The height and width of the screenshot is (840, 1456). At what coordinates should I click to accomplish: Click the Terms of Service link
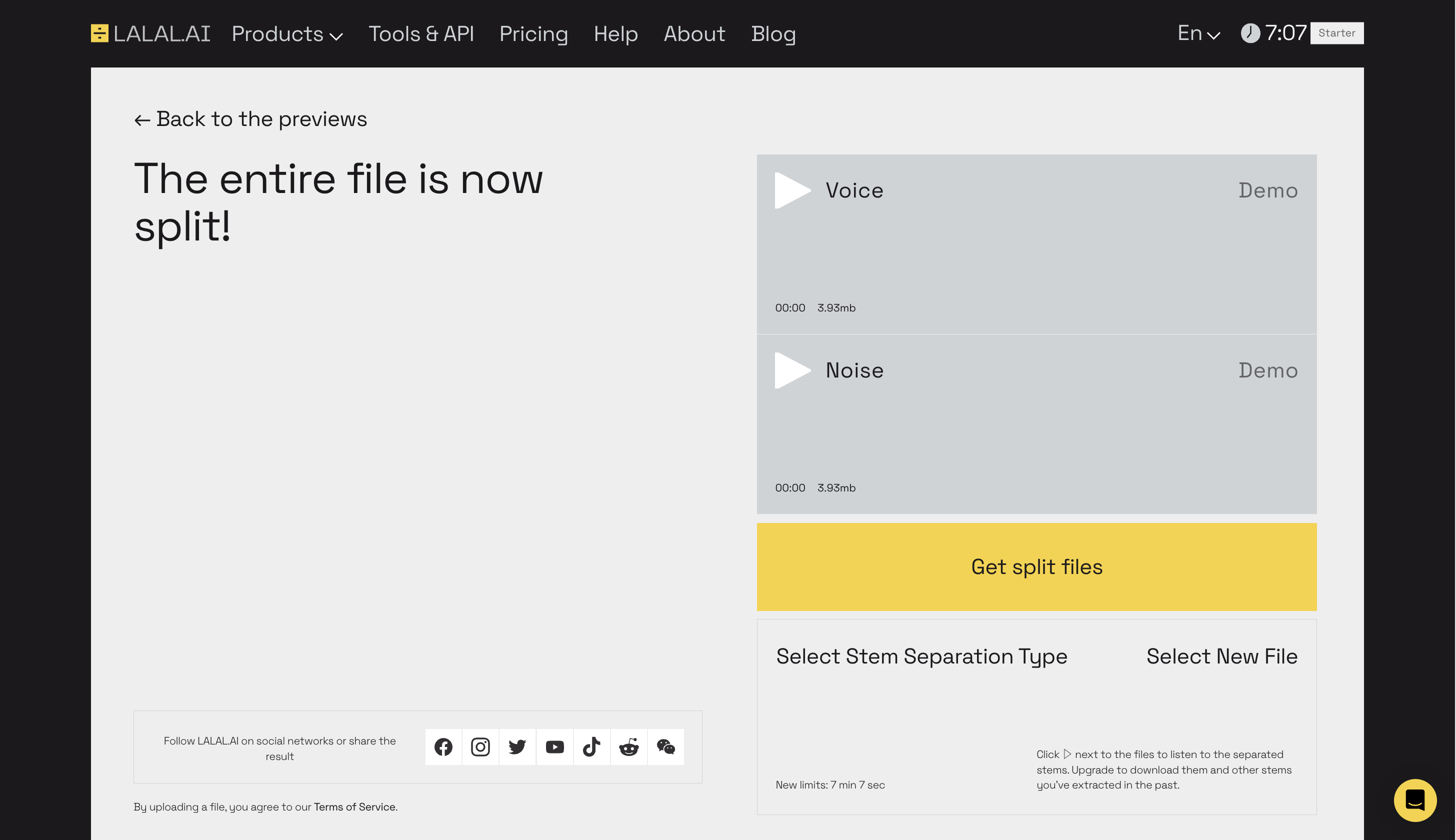tap(354, 806)
